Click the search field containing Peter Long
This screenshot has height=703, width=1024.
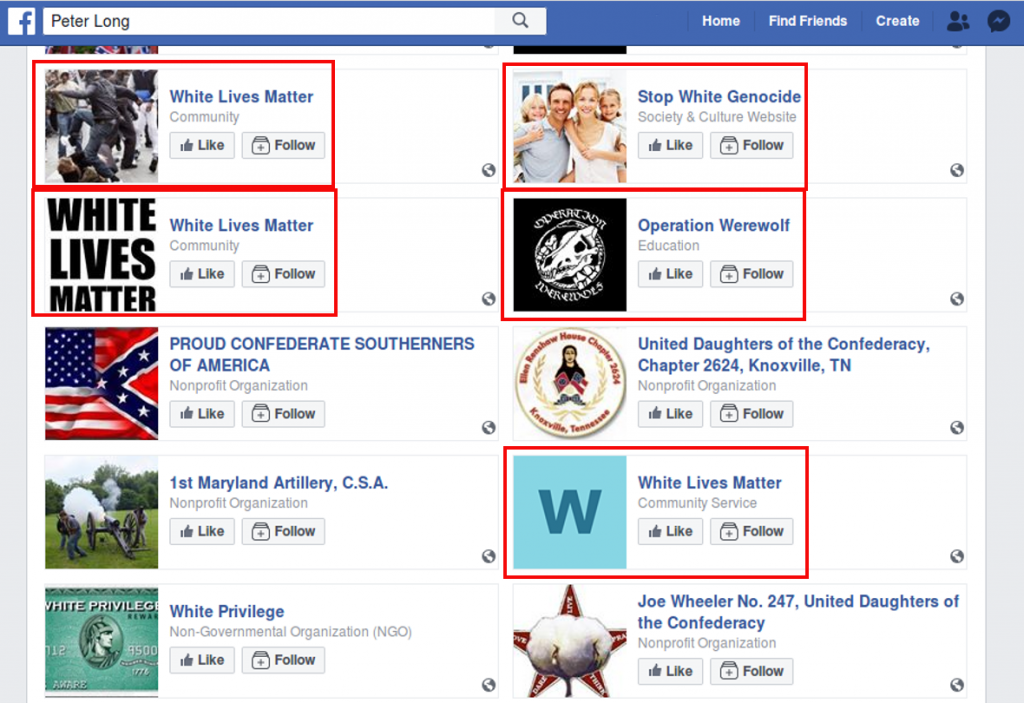(x=268, y=21)
